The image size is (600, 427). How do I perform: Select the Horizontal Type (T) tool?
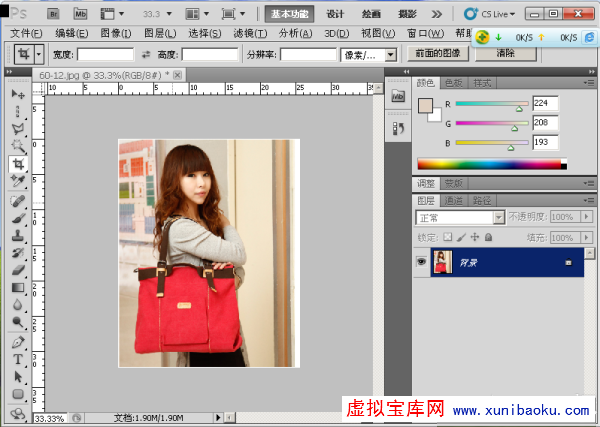(18, 360)
